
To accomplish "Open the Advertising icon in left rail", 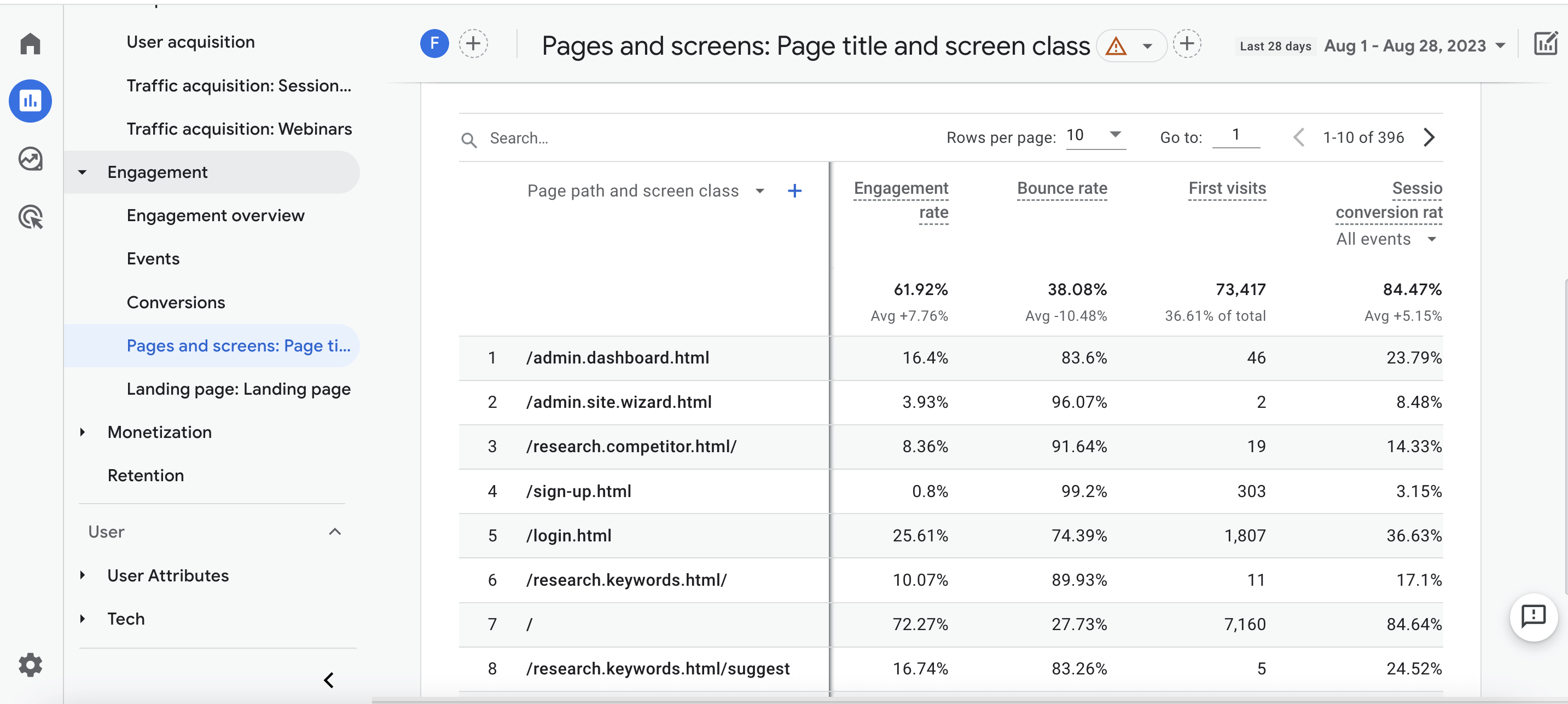I will click(30, 217).
